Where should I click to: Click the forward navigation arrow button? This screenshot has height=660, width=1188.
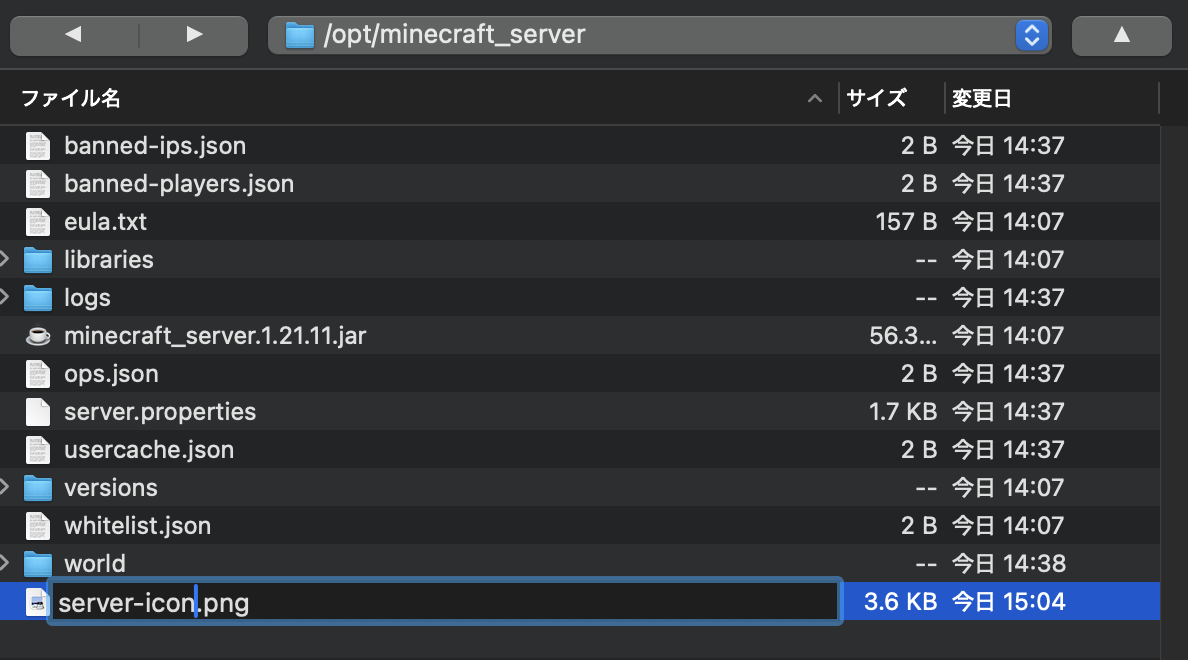pos(195,35)
